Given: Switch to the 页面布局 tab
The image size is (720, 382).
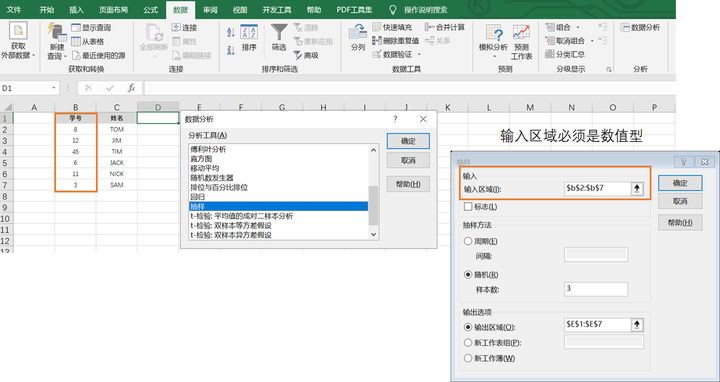Looking at the screenshot, I should coord(113,10).
